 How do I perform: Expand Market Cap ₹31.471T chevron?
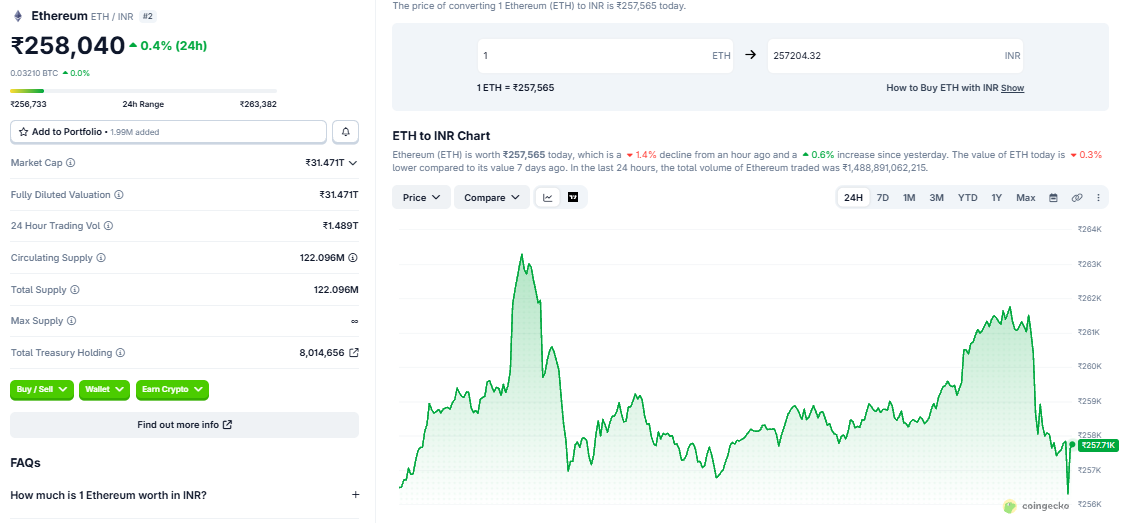coord(353,163)
